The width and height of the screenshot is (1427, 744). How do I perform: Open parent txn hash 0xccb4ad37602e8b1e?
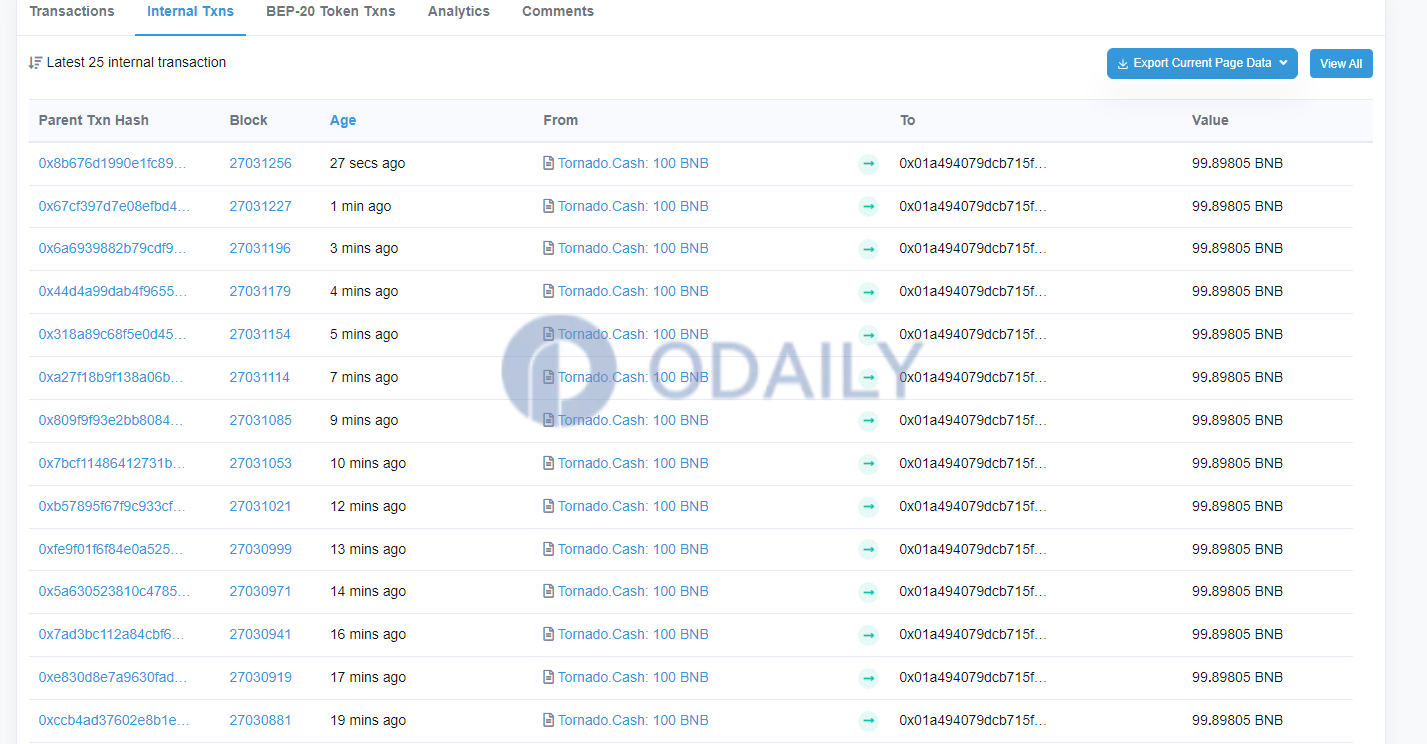point(112,720)
